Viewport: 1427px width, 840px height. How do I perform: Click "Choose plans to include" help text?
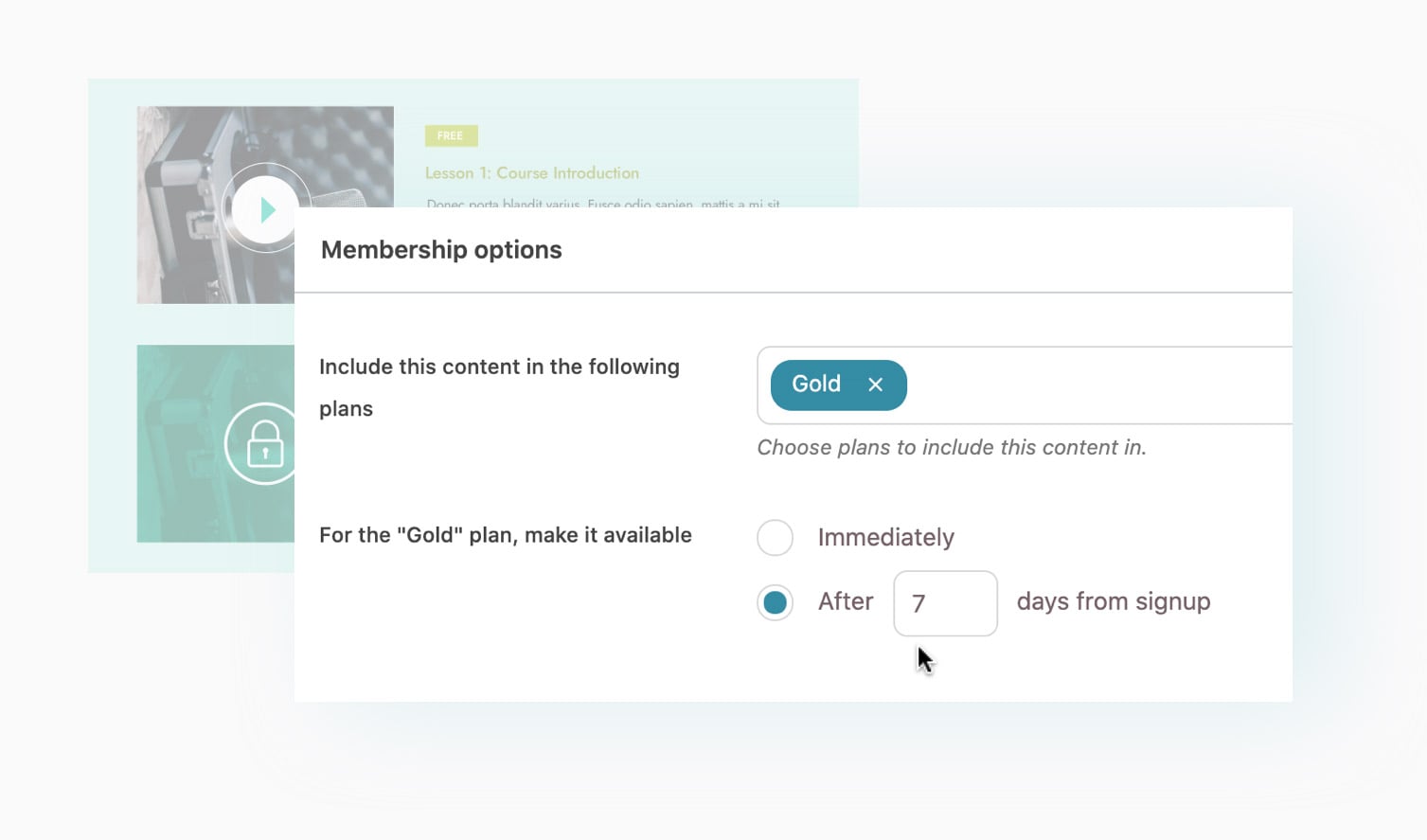click(x=951, y=448)
